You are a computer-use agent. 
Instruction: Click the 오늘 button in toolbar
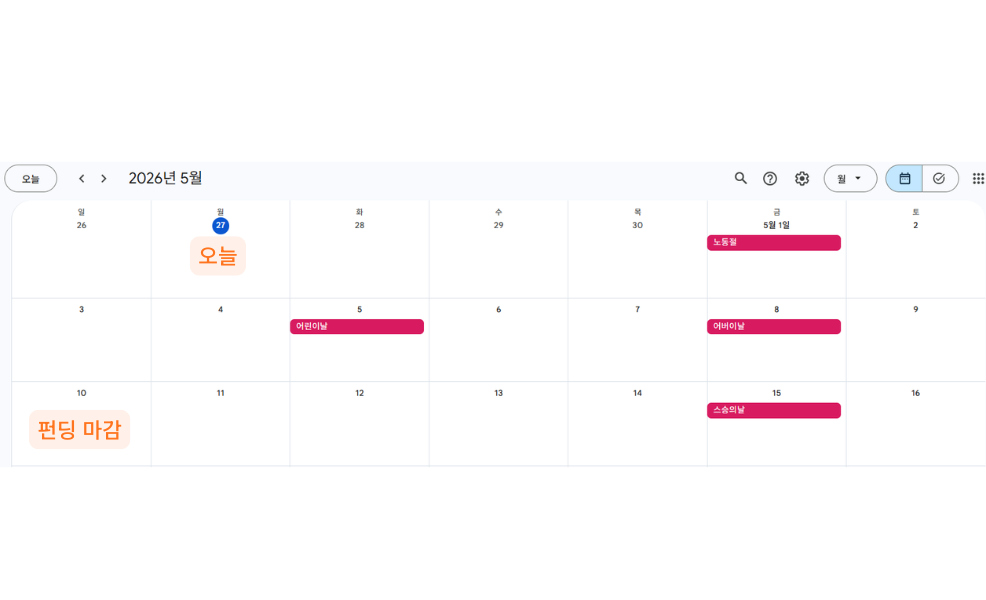click(x=31, y=179)
